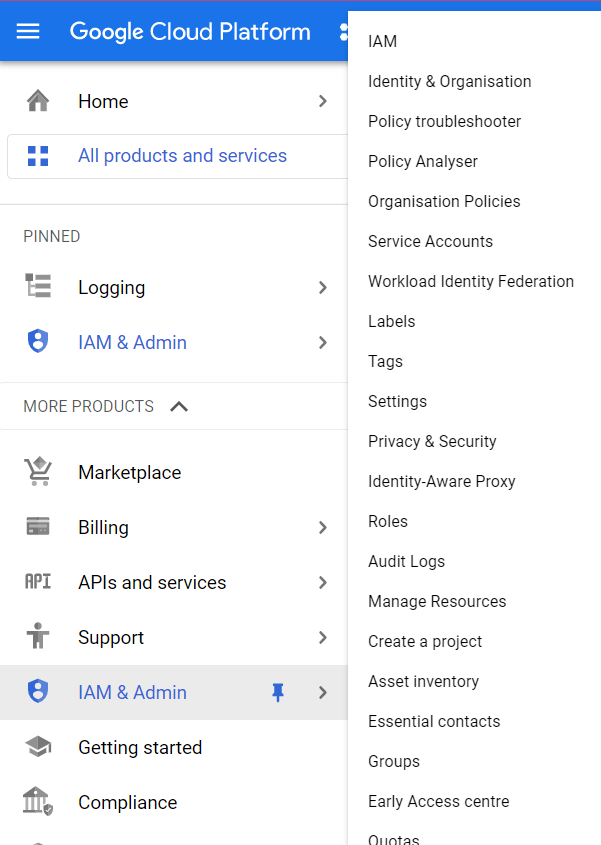Click the Marketplace shopping cart icon
Viewport: 601px width, 845px height.
38,471
